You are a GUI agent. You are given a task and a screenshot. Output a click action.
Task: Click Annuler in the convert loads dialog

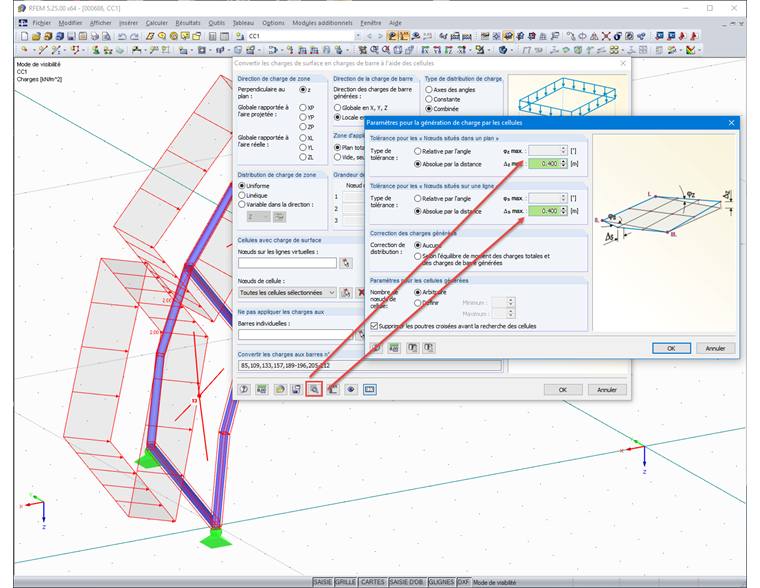pyautogui.click(x=607, y=389)
